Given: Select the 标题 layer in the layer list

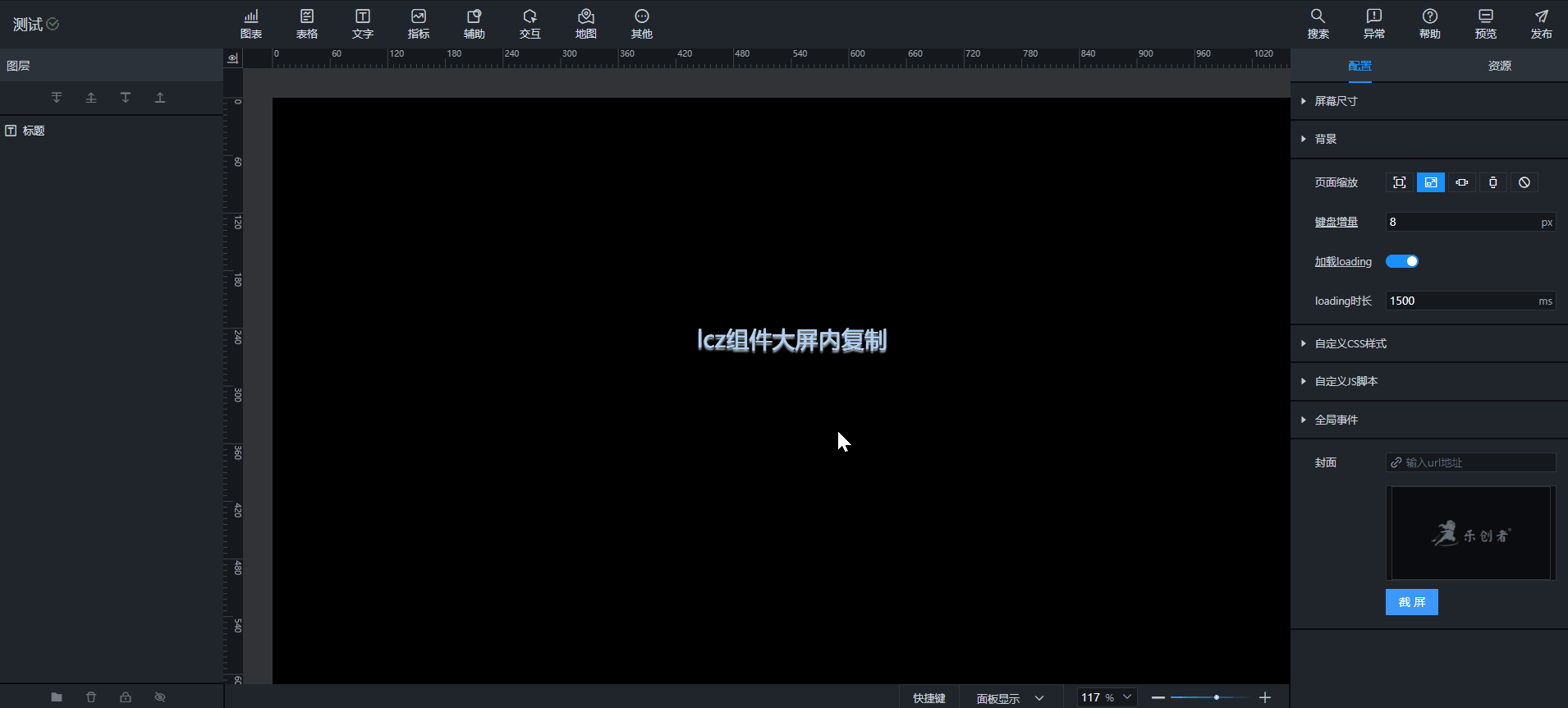Looking at the screenshot, I should coord(34,131).
